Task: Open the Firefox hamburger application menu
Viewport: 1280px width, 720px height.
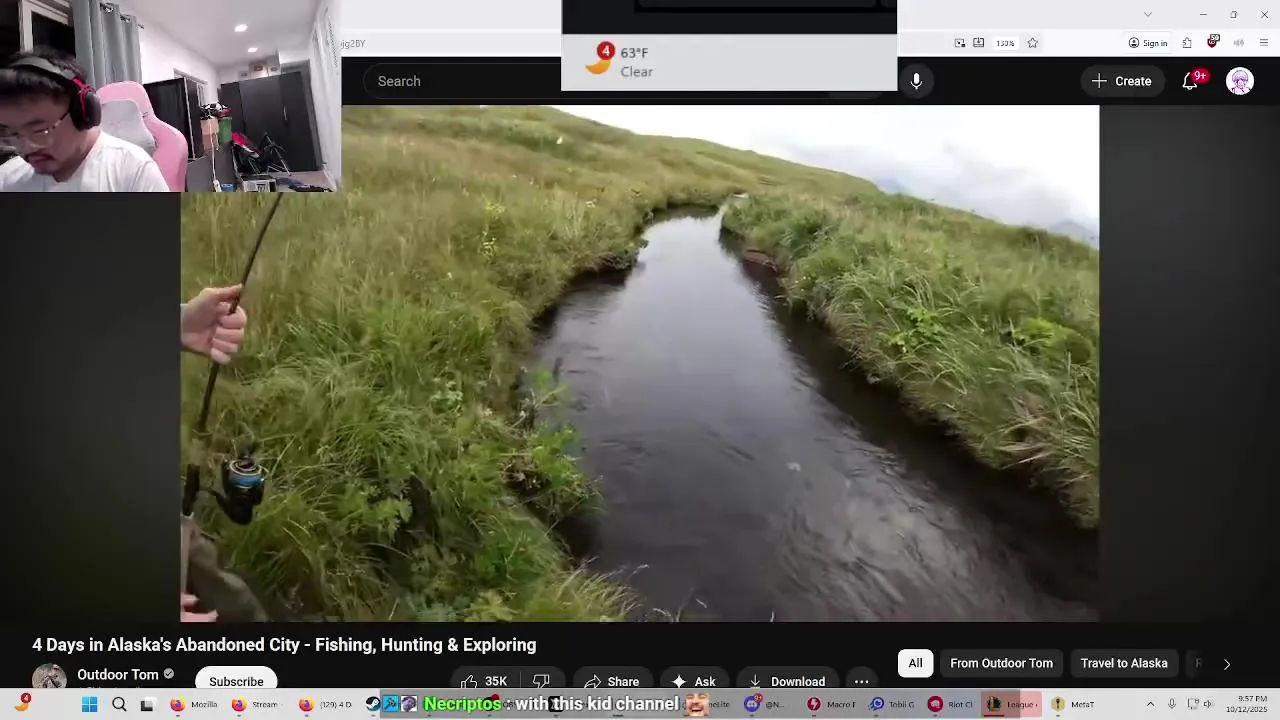Action: (1265, 43)
